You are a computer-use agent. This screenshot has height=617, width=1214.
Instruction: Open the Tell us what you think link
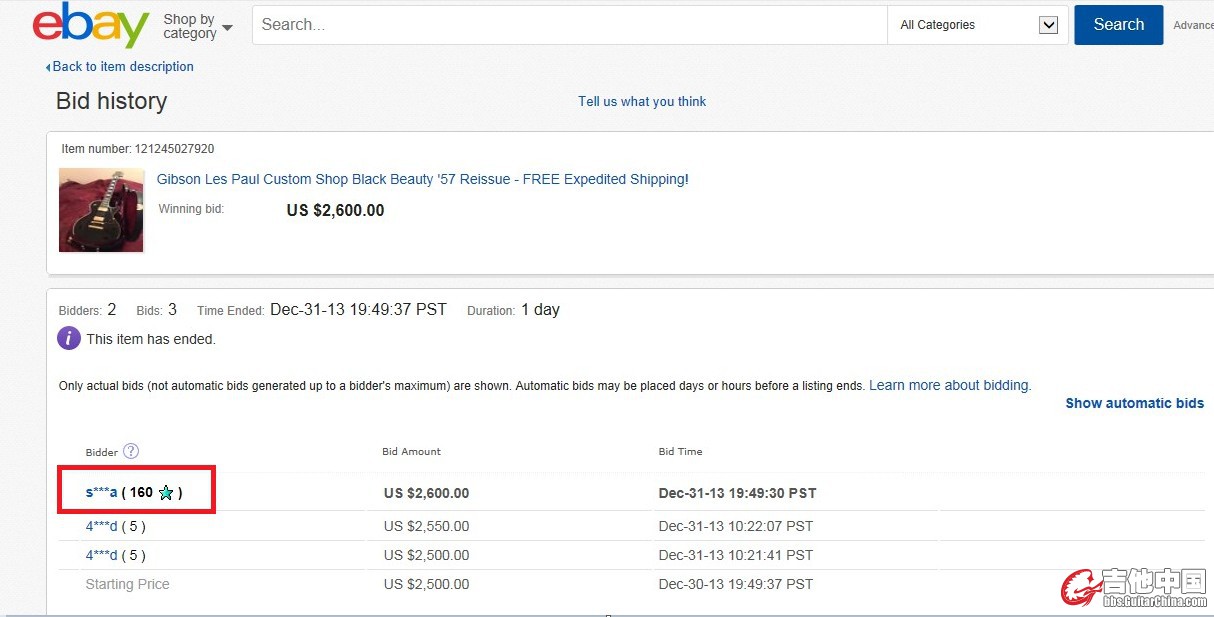[x=642, y=101]
